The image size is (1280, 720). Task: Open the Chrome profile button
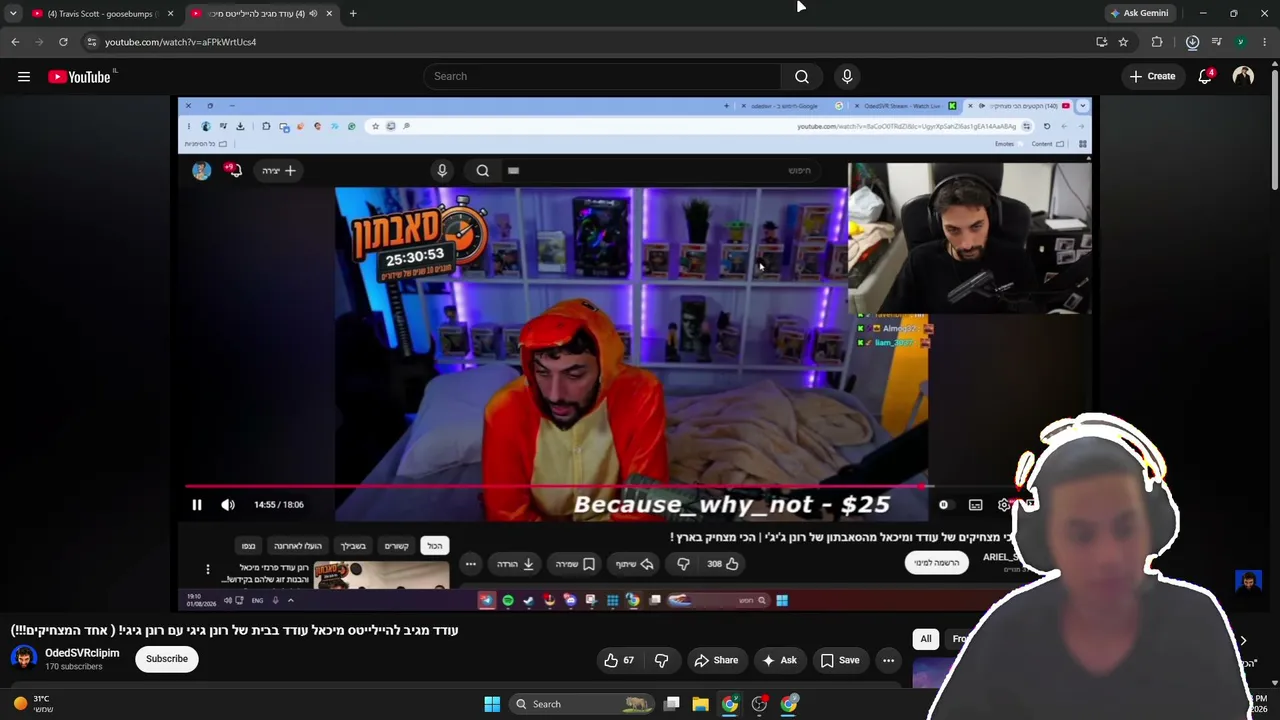[1241, 42]
